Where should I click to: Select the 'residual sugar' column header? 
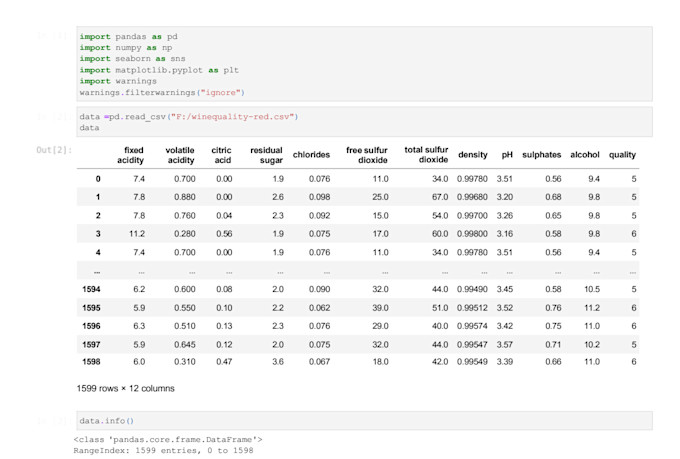click(x=266, y=155)
